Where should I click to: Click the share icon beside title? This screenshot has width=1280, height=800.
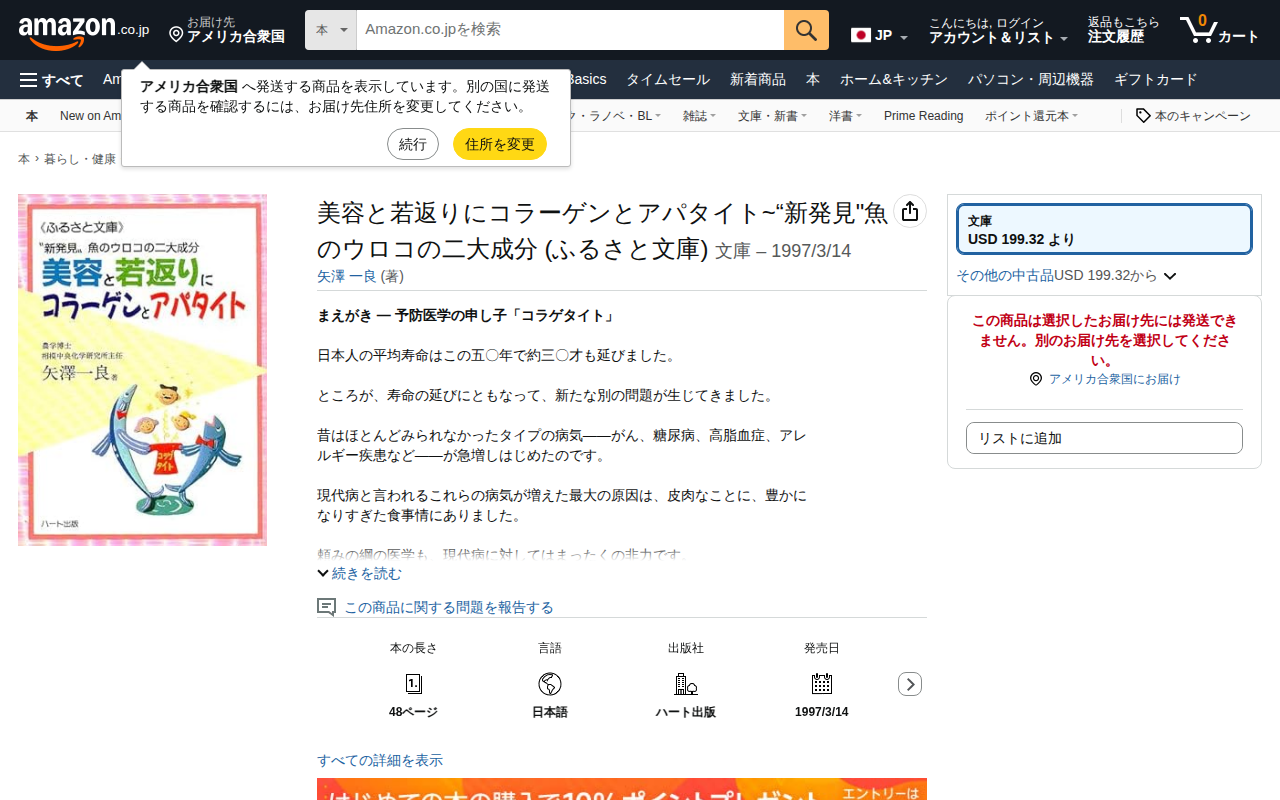tap(910, 211)
